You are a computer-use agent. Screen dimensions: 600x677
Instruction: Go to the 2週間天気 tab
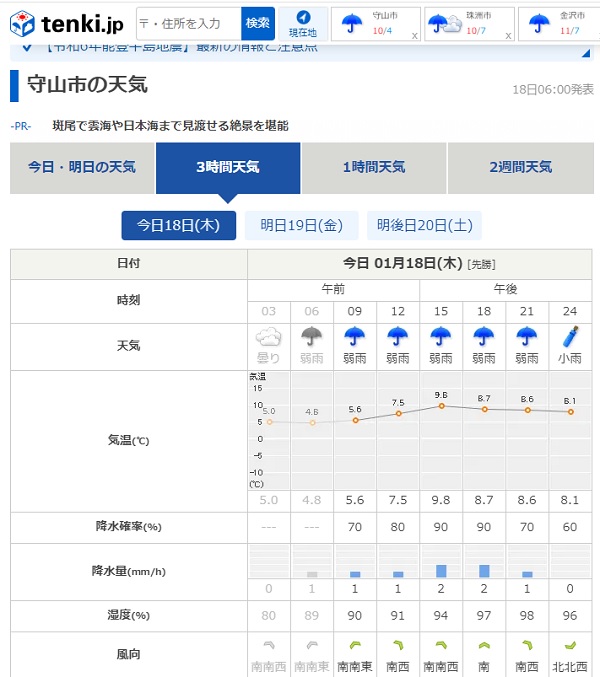(x=520, y=167)
